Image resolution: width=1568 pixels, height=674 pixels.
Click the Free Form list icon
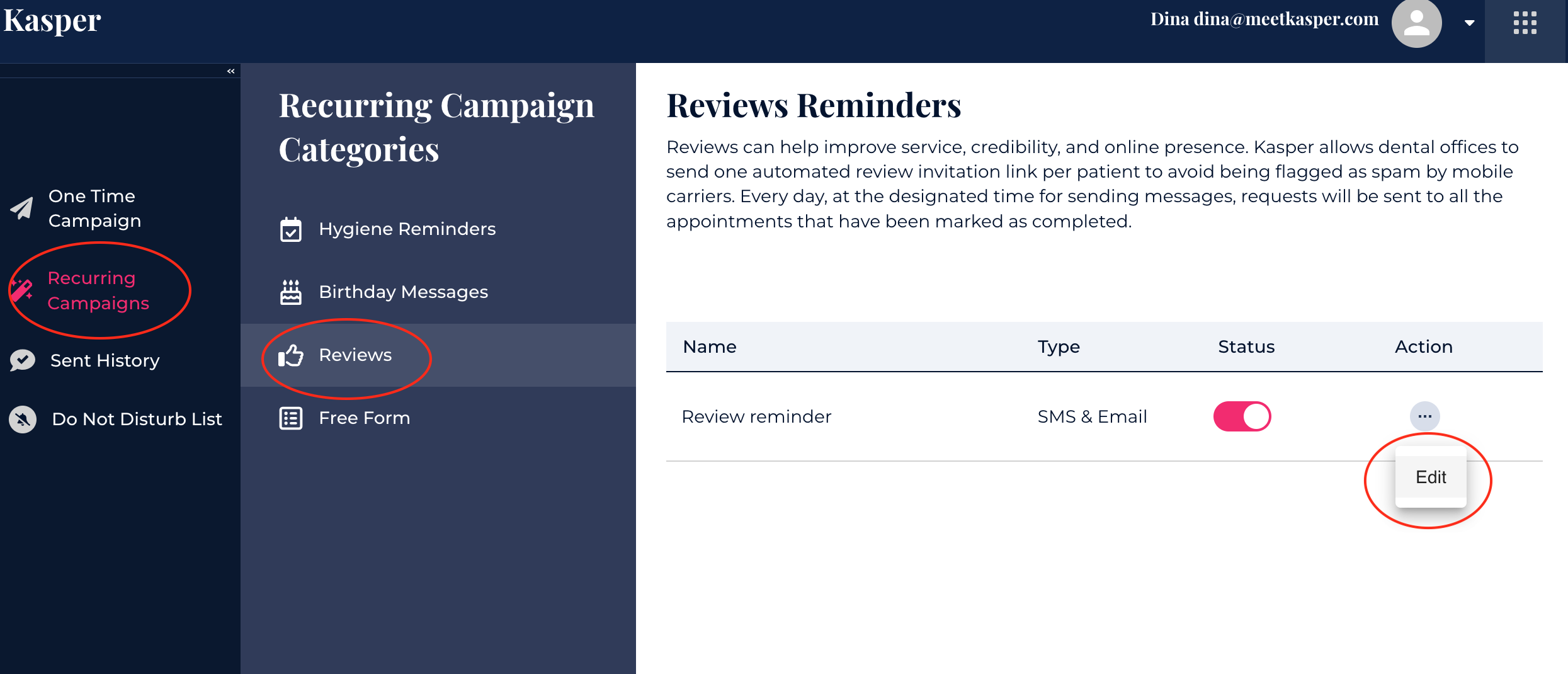[291, 418]
